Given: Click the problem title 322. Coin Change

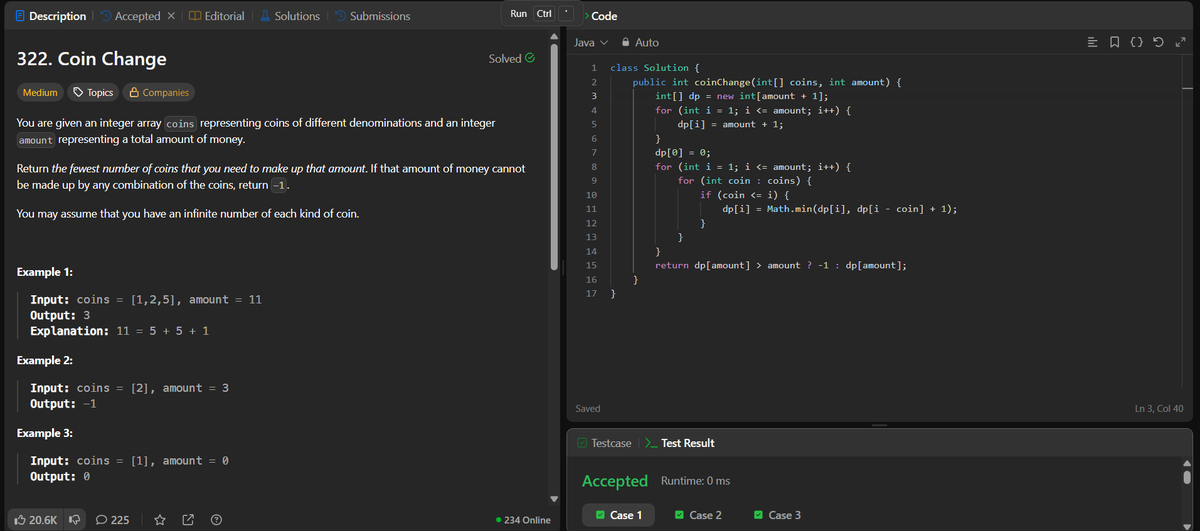Looking at the screenshot, I should point(92,59).
